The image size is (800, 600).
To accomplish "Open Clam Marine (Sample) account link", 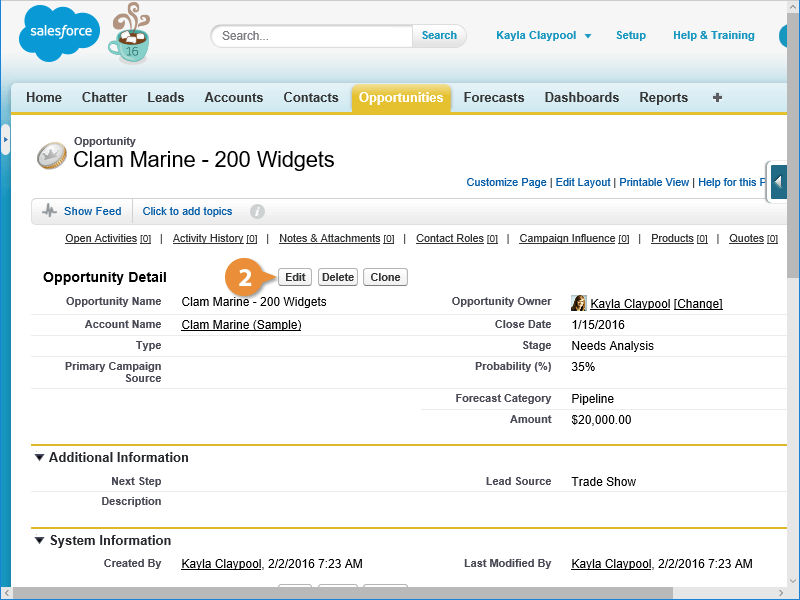I will coord(241,324).
